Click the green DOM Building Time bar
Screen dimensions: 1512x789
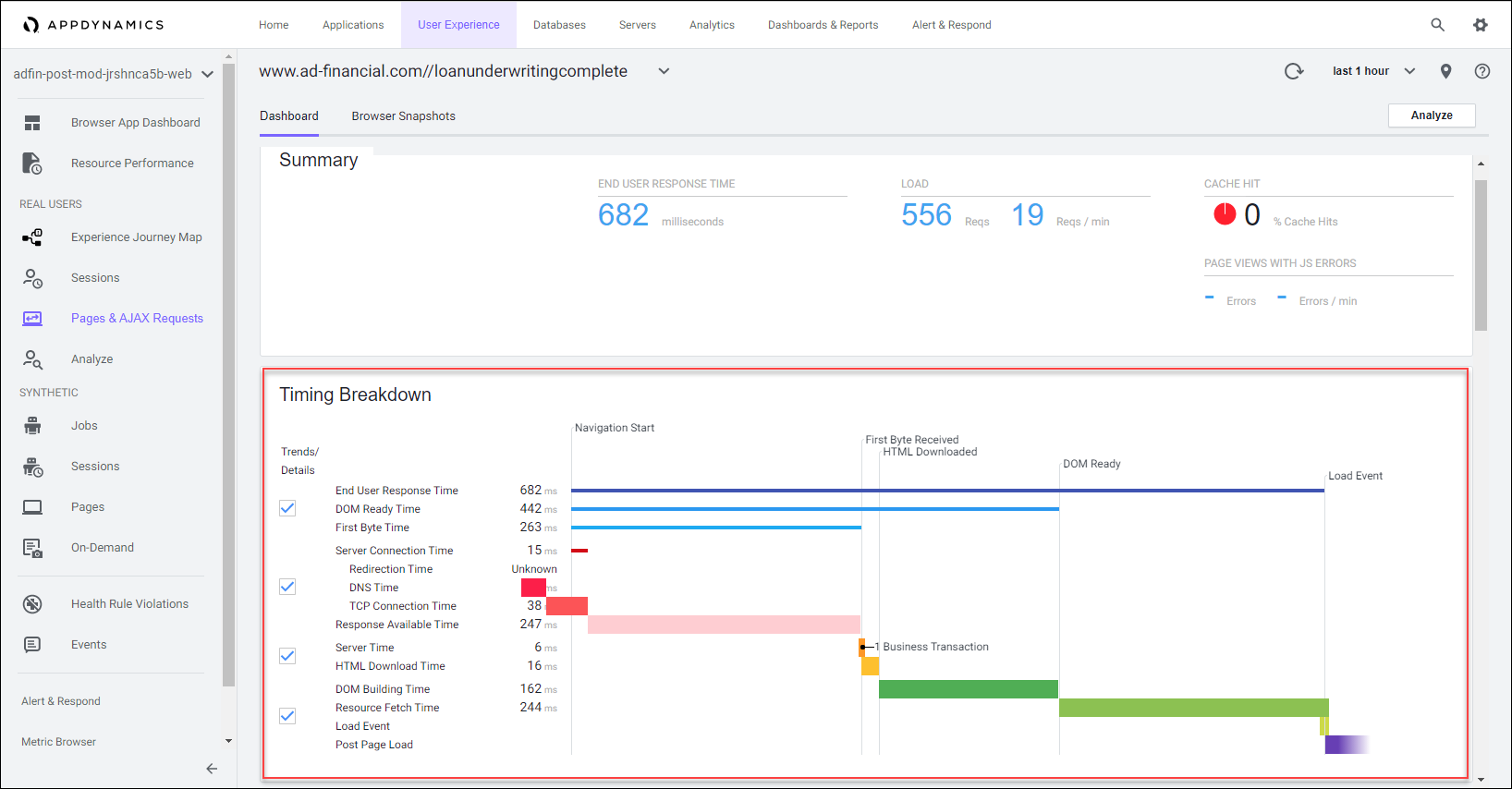point(968,689)
